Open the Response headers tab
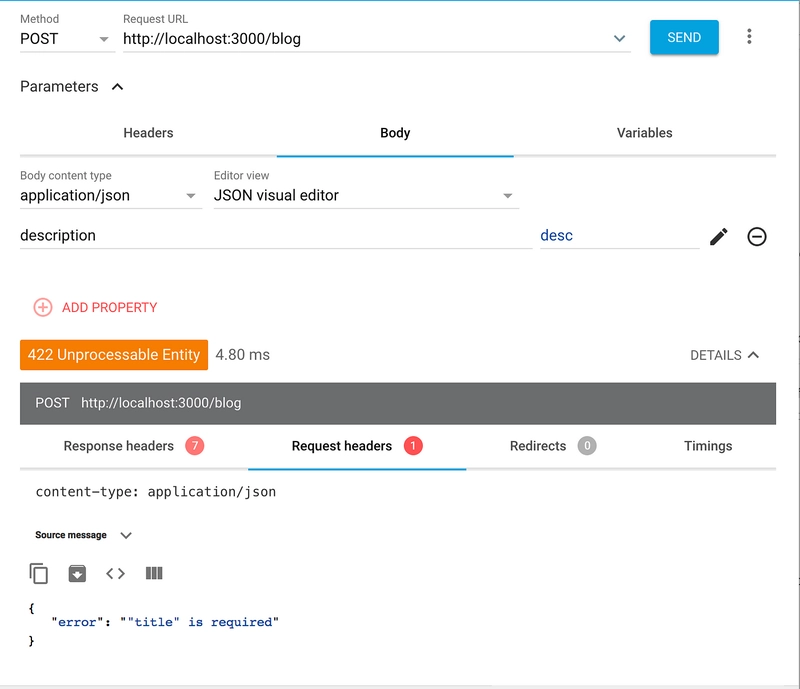The width and height of the screenshot is (800, 689). (x=134, y=446)
